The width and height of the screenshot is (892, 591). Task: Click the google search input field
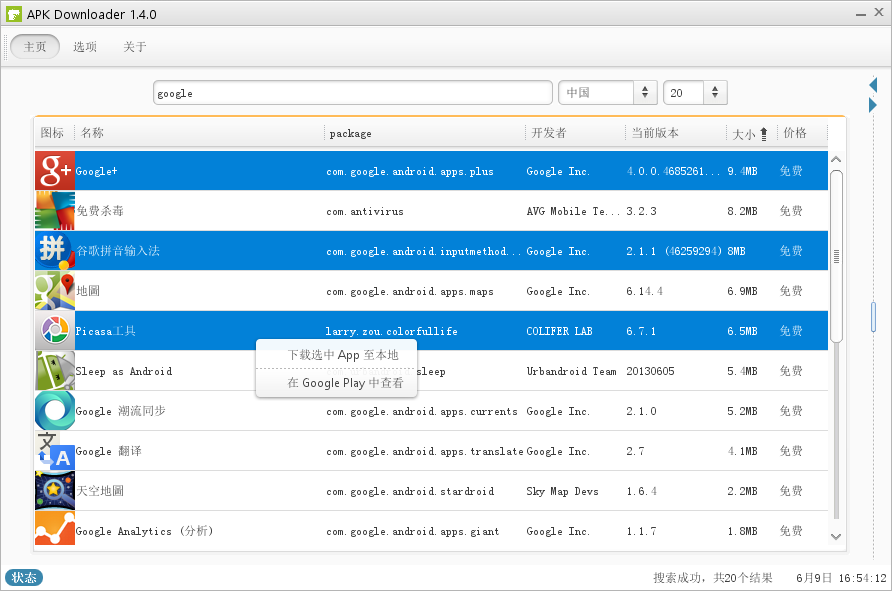[x=353, y=93]
